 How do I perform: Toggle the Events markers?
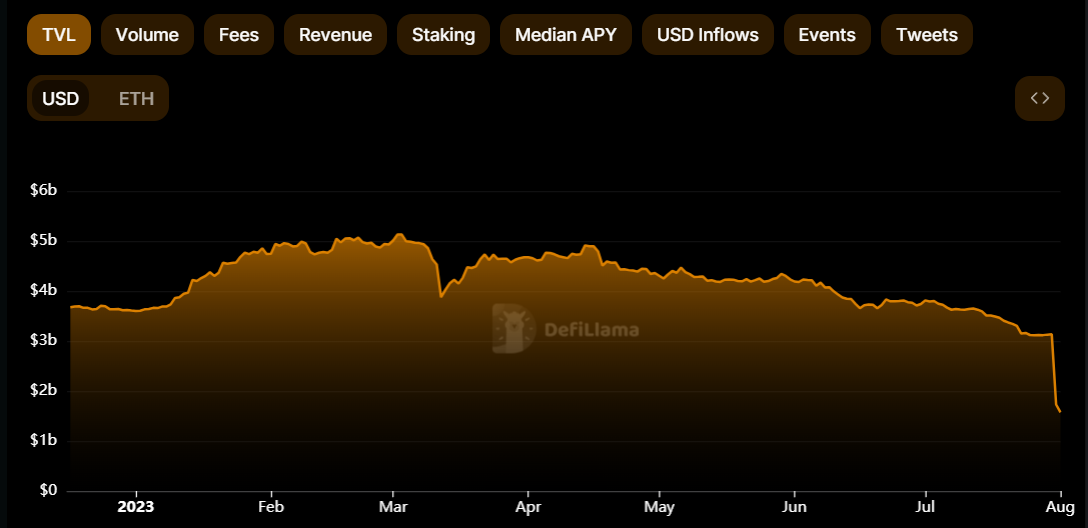tap(827, 35)
